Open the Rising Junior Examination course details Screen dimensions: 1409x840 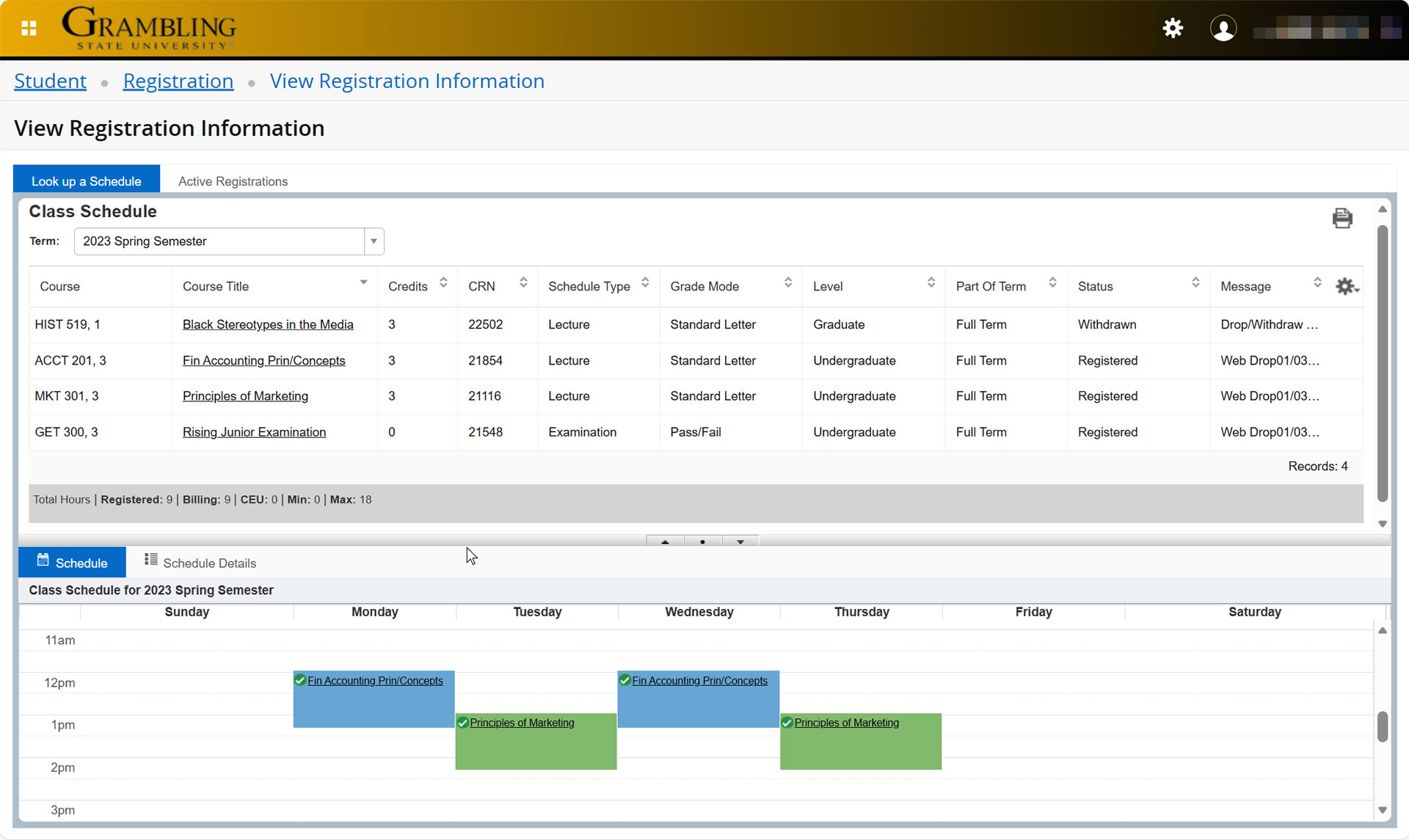coord(254,432)
